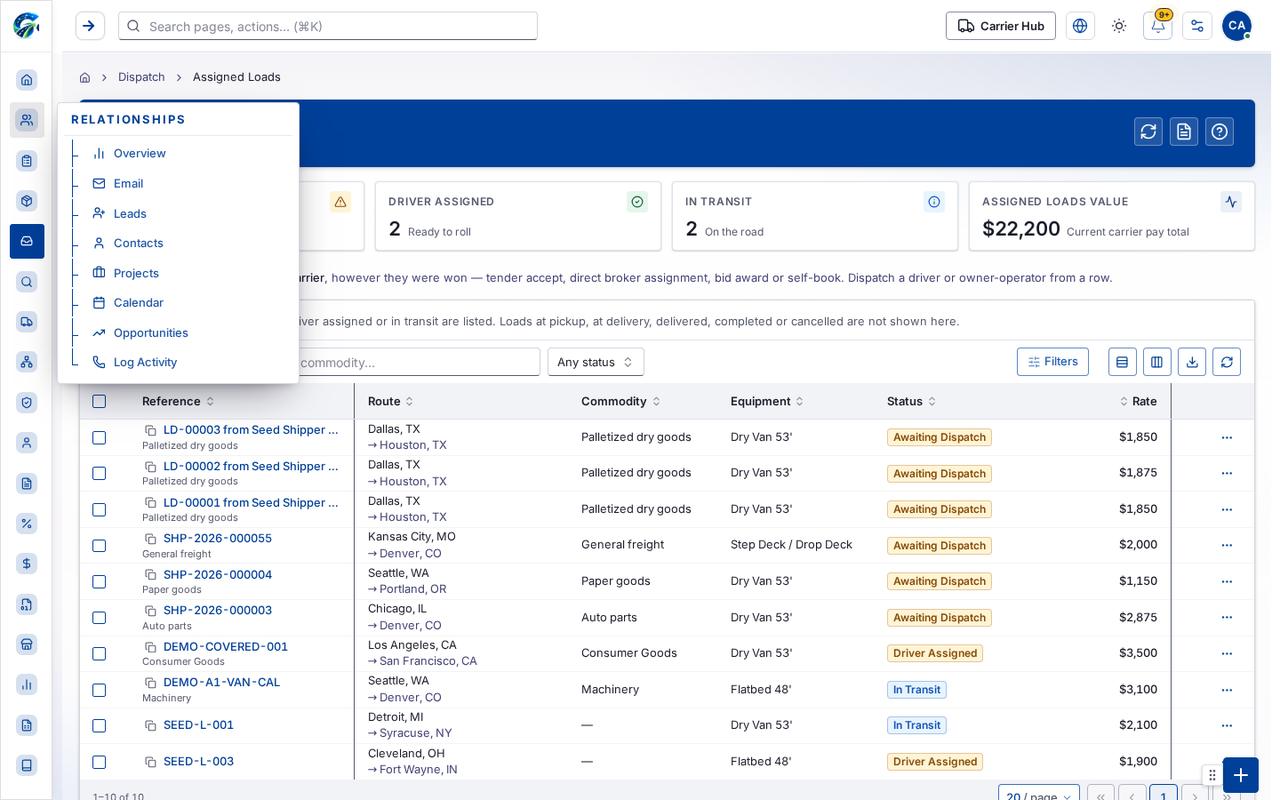Screen dimensions: 1280x800
Task: Open the document icon in blue banner
Action: (1184, 132)
